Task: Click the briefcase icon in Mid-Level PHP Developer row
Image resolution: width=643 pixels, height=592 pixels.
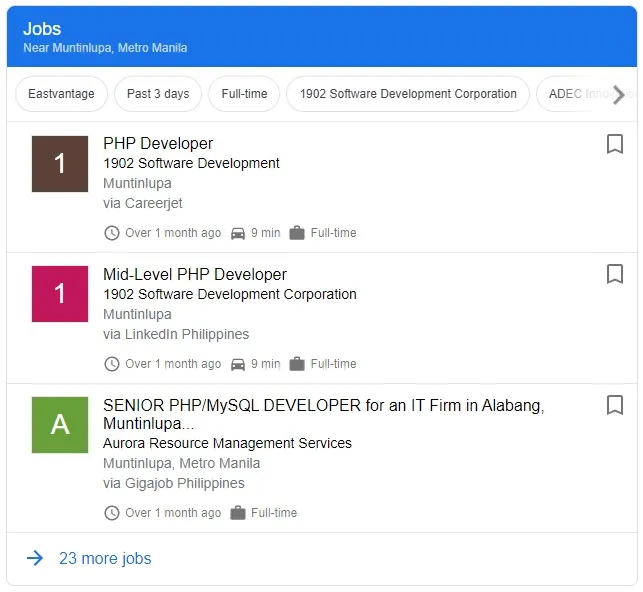Action: 297,364
